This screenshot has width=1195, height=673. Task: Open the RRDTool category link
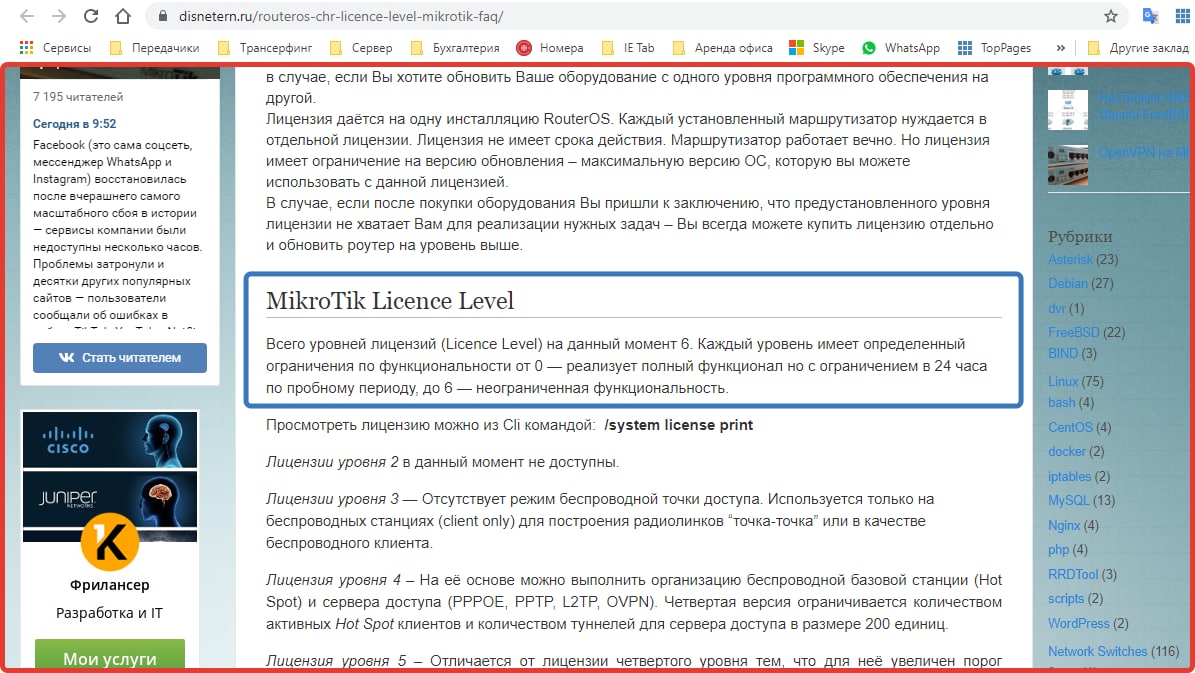[1073, 574]
